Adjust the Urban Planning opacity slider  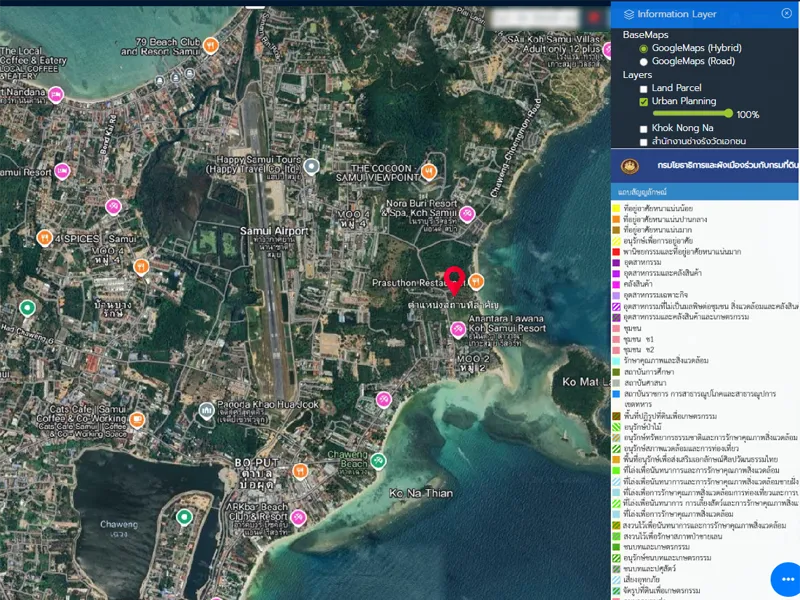pos(729,114)
